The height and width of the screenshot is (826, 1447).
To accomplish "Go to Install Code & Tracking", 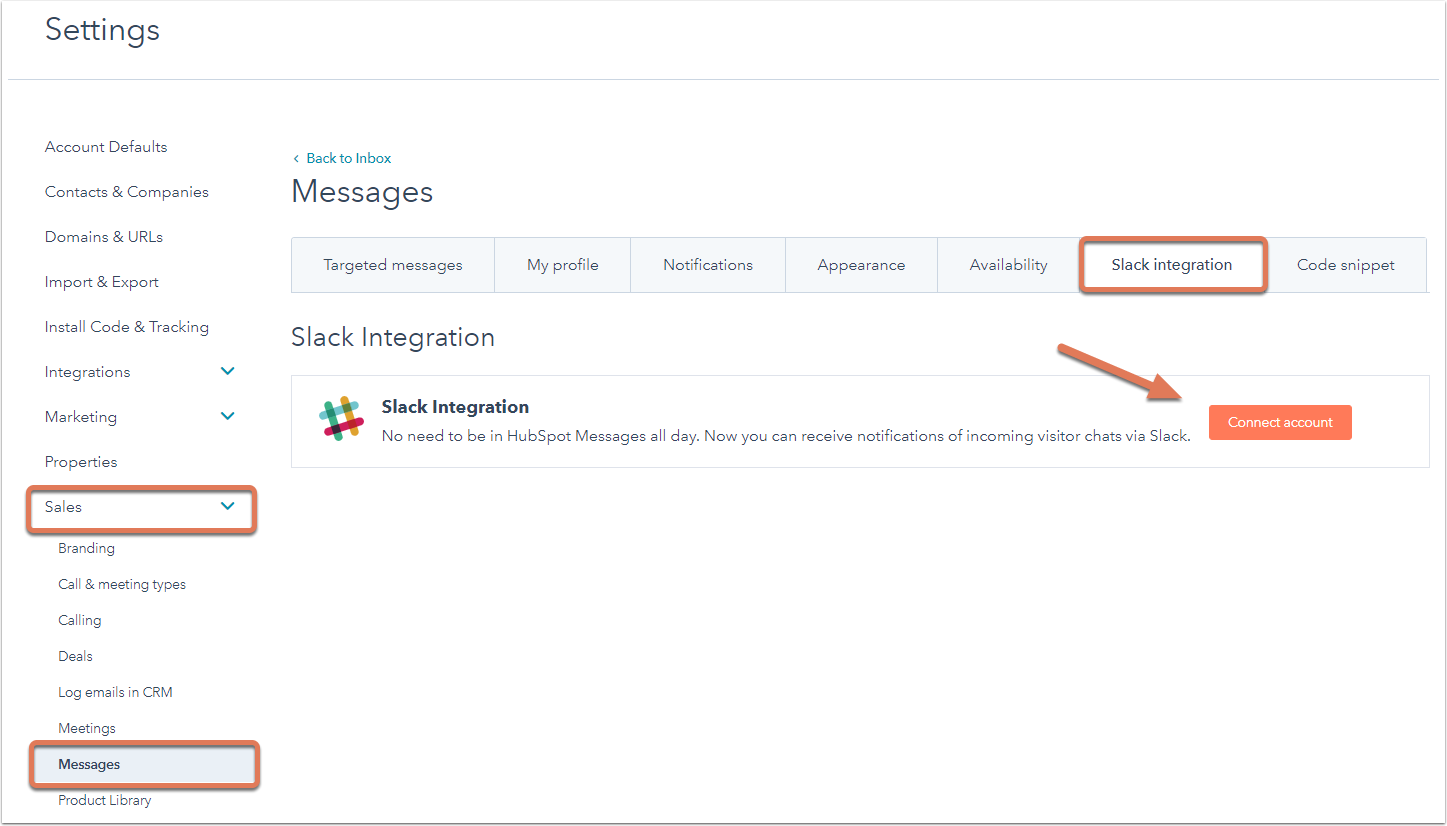I will pyautogui.click(x=127, y=327).
